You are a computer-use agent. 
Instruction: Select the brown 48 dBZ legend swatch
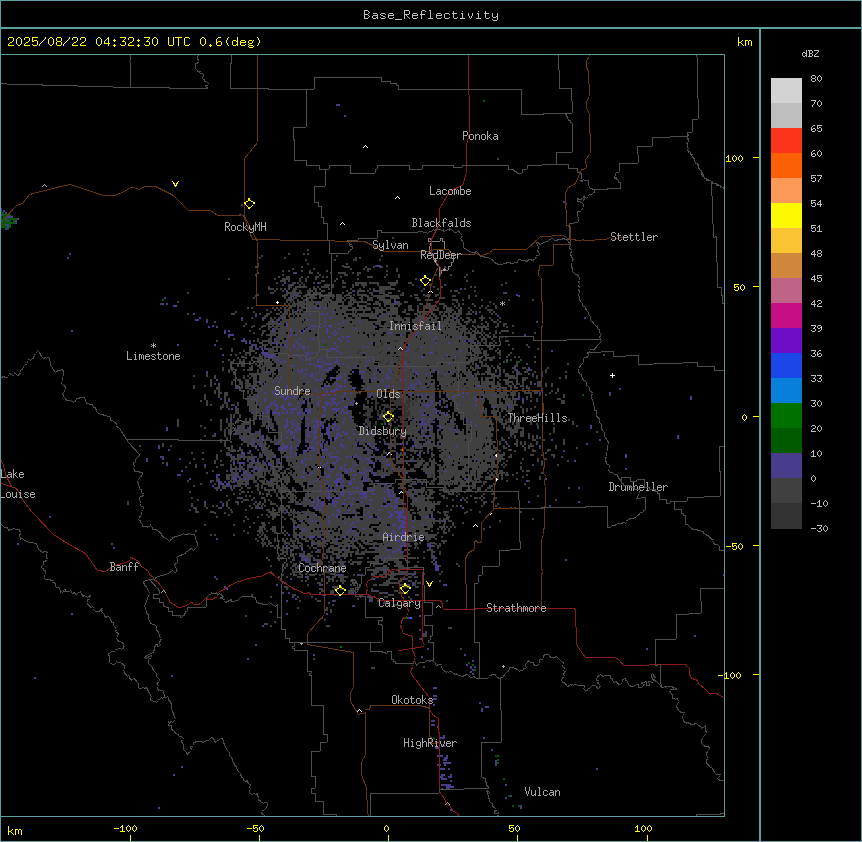pyautogui.click(x=786, y=265)
